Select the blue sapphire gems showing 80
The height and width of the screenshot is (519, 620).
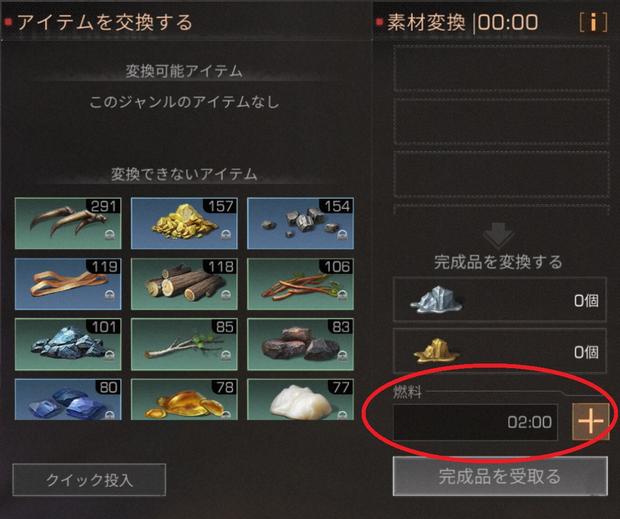tap(68, 399)
